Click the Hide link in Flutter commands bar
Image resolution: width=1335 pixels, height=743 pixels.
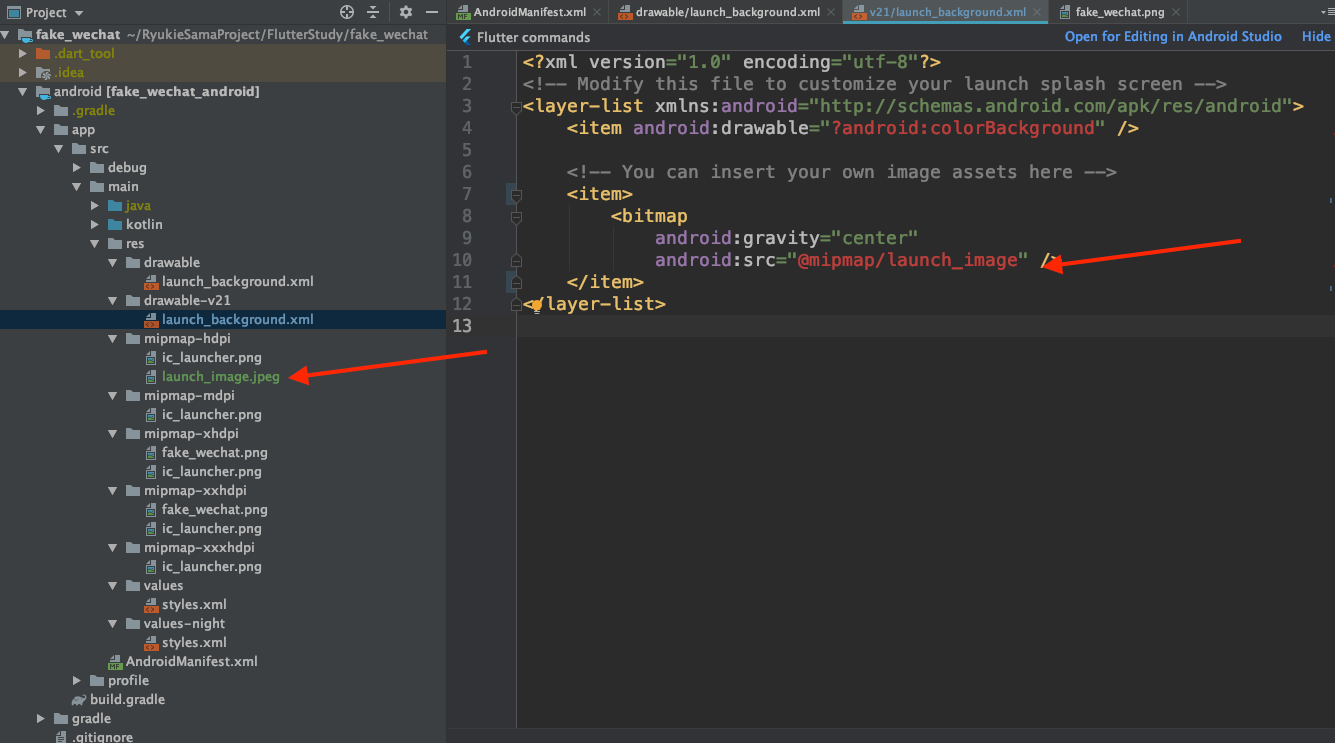click(x=1316, y=36)
